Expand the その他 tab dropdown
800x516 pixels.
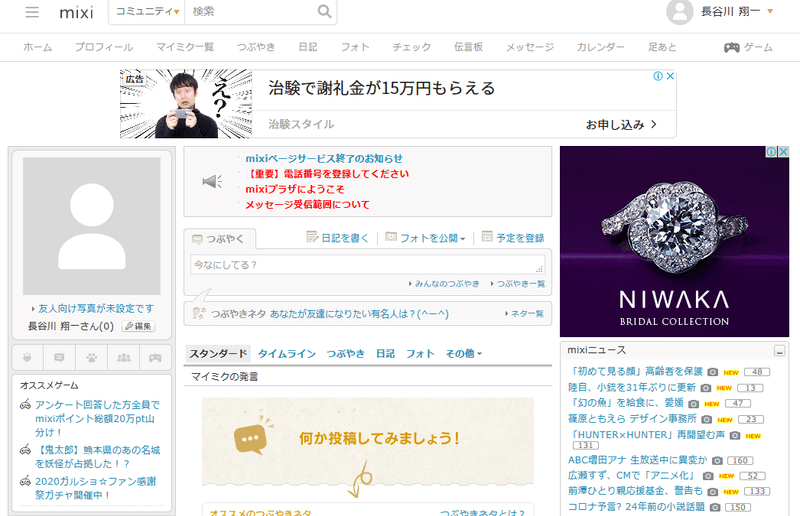[480, 354]
